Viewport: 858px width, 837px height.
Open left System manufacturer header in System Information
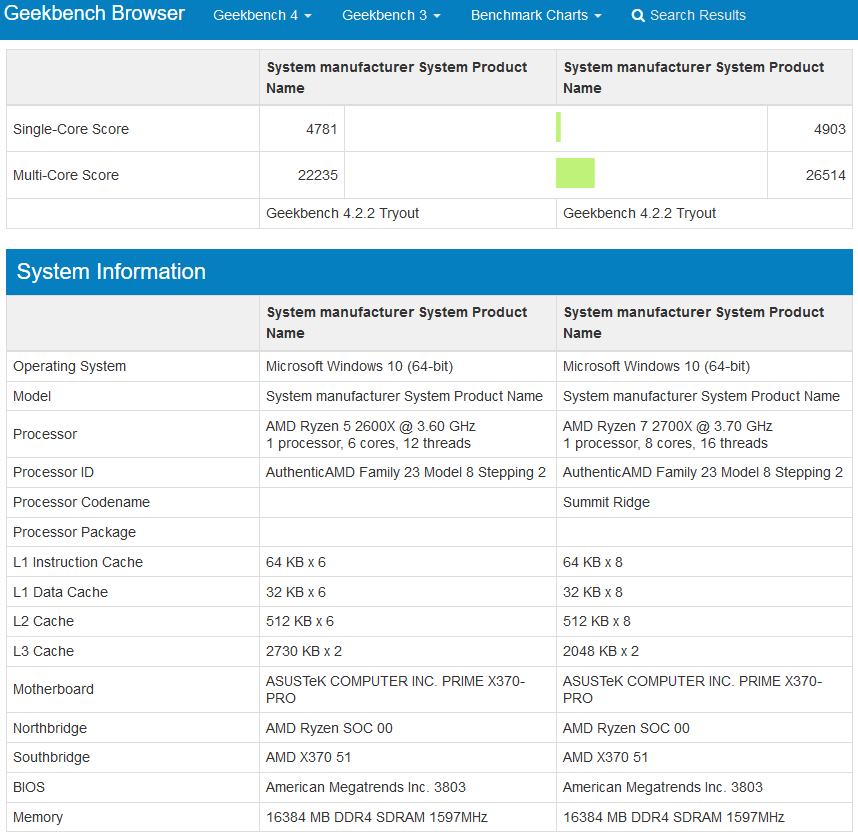coord(396,323)
